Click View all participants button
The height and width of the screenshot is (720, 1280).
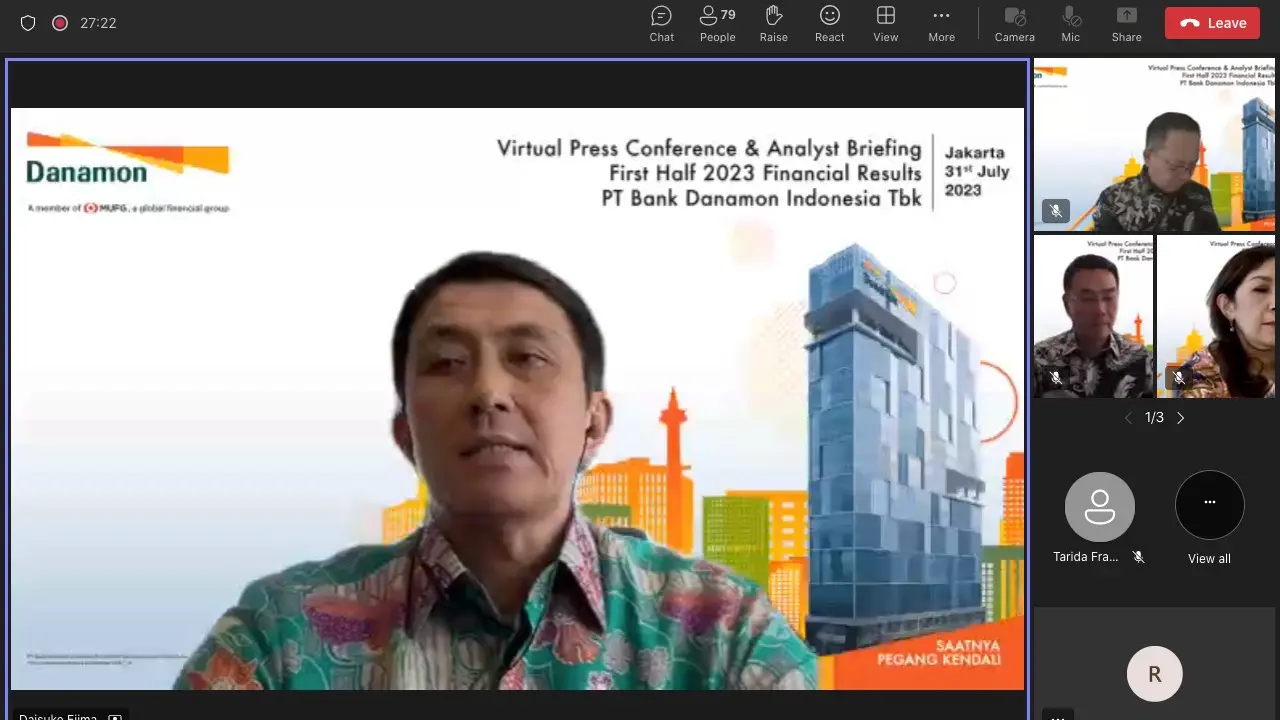(1209, 506)
